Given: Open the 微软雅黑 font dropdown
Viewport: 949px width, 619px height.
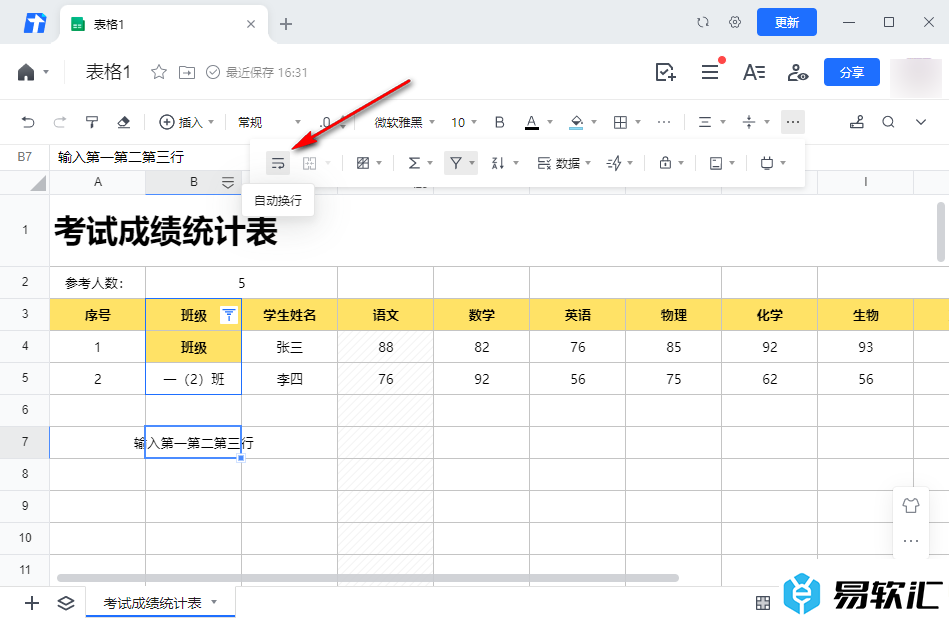Looking at the screenshot, I should point(404,122).
